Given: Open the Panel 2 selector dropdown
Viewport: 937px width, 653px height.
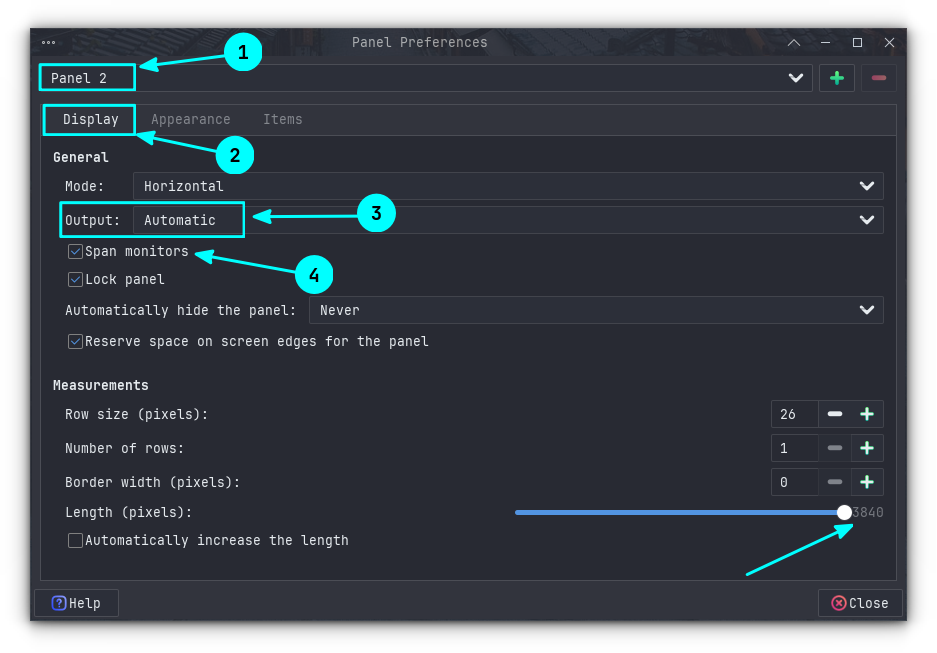Looking at the screenshot, I should [x=425, y=78].
